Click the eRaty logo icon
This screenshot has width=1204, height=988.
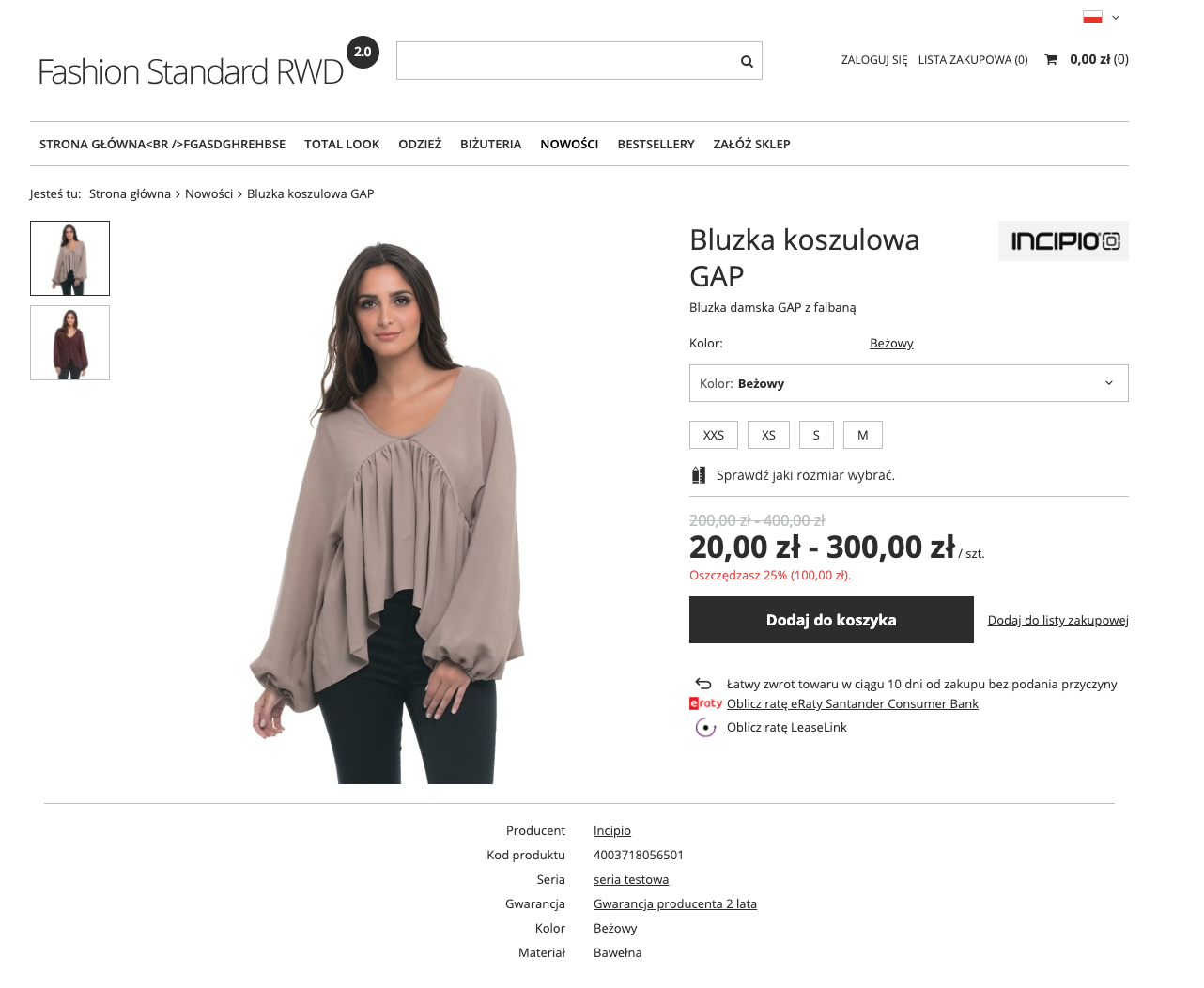pos(705,703)
